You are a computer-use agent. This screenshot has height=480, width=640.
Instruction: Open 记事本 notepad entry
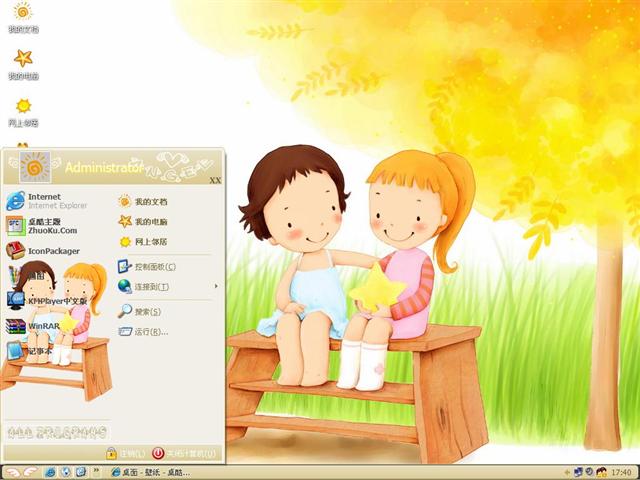(29, 351)
